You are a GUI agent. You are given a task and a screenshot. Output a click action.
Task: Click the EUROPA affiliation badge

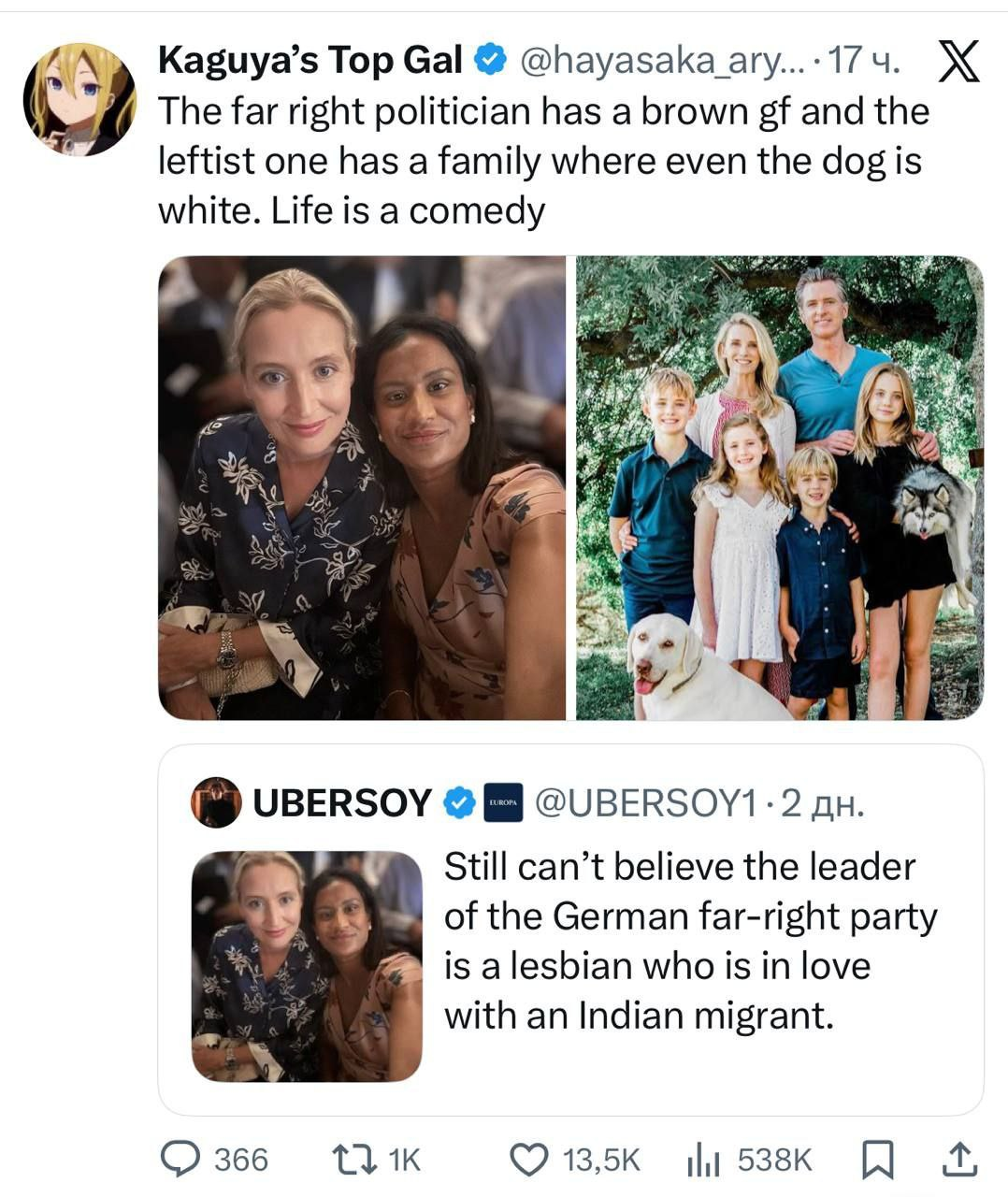[x=502, y=803]
